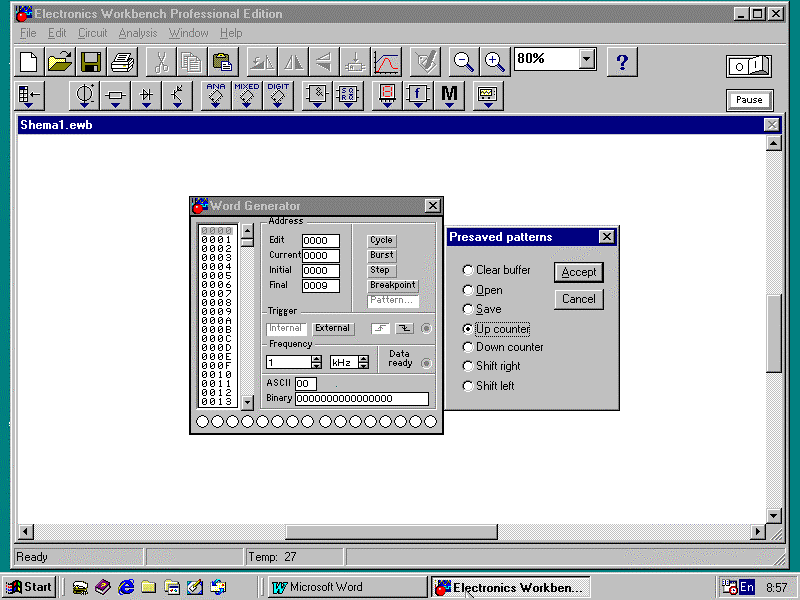Select the Shift left radio button
Image resolution: width=800 pixels, height=600 pixels.
(x=467, y=386)
